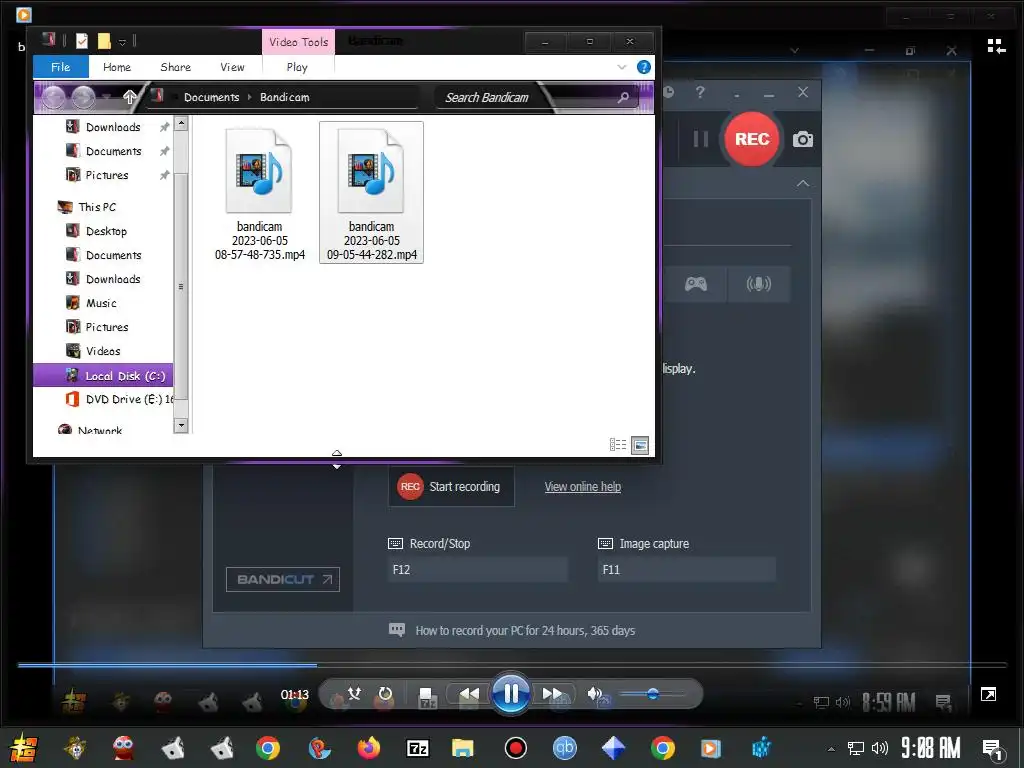Viewport: 1024px width, 768px height.
Task: Toggle repeat mode in Media Player
Action: (385, 693)
